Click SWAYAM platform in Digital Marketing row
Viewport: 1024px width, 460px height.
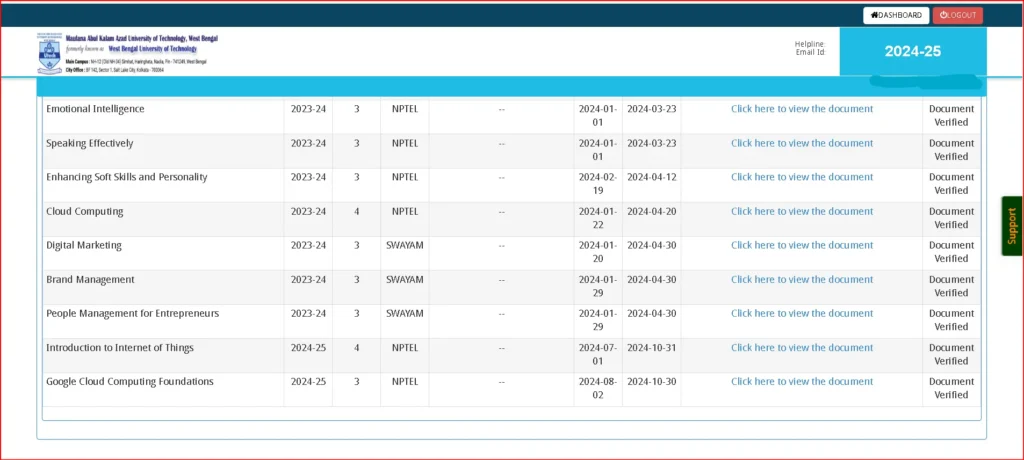[x=405, y=245]
